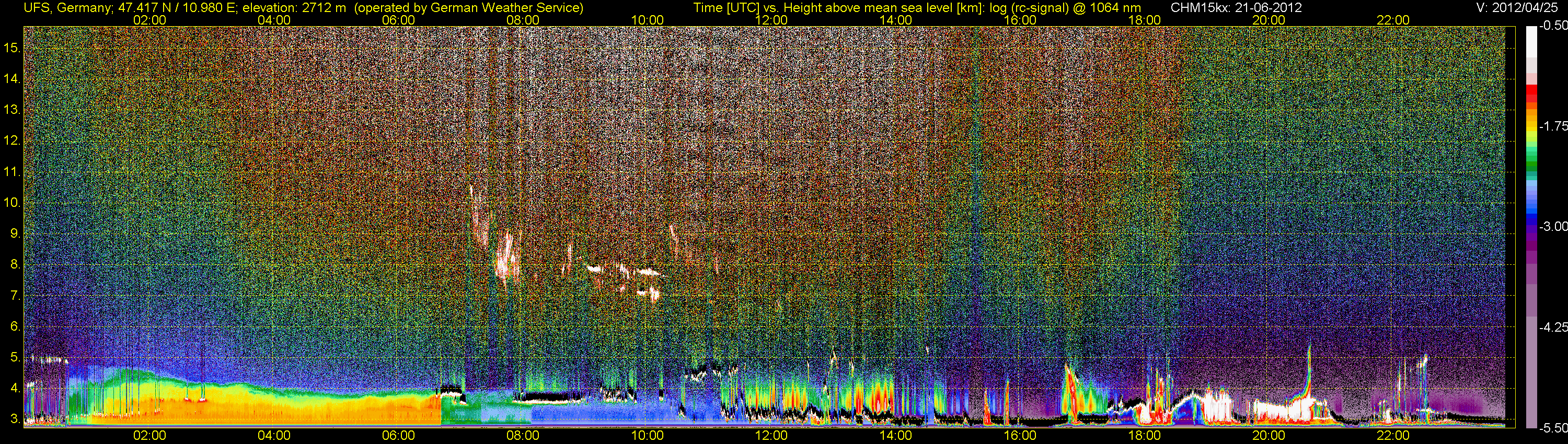Click the 18:00 label on the bottom time axis
Image resolution: width=1568 pixels, height=444 pixels.
click(x=1144, y=436)
